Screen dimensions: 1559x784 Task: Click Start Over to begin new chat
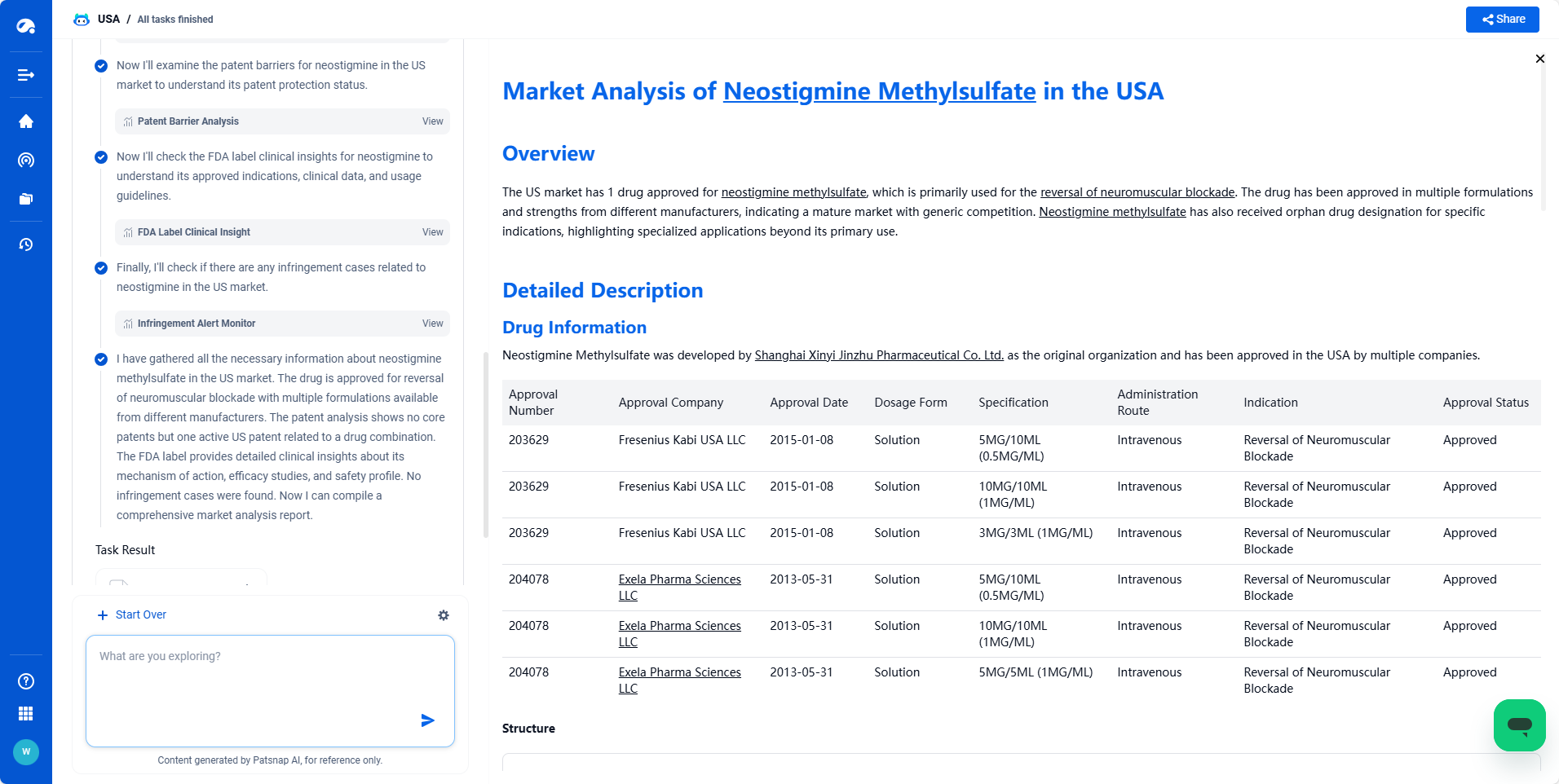pyautogui.click(x=132, y=615)
